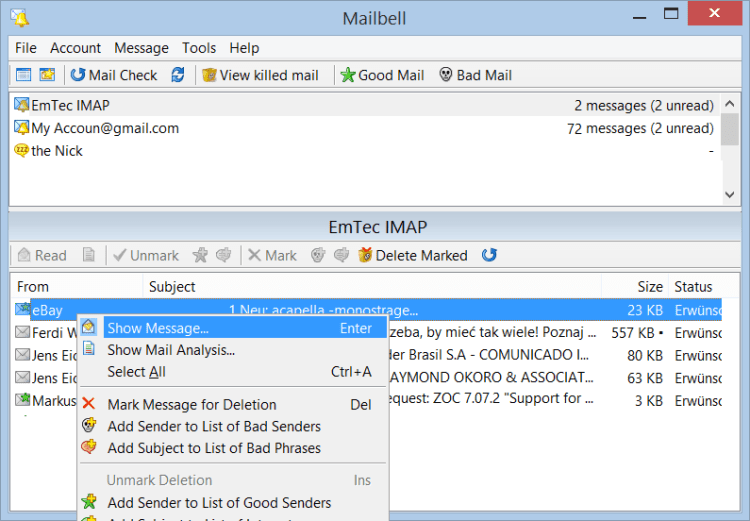Screen dimensions: 750x521
Task: Open View killed mail
Action: (260, 75)
